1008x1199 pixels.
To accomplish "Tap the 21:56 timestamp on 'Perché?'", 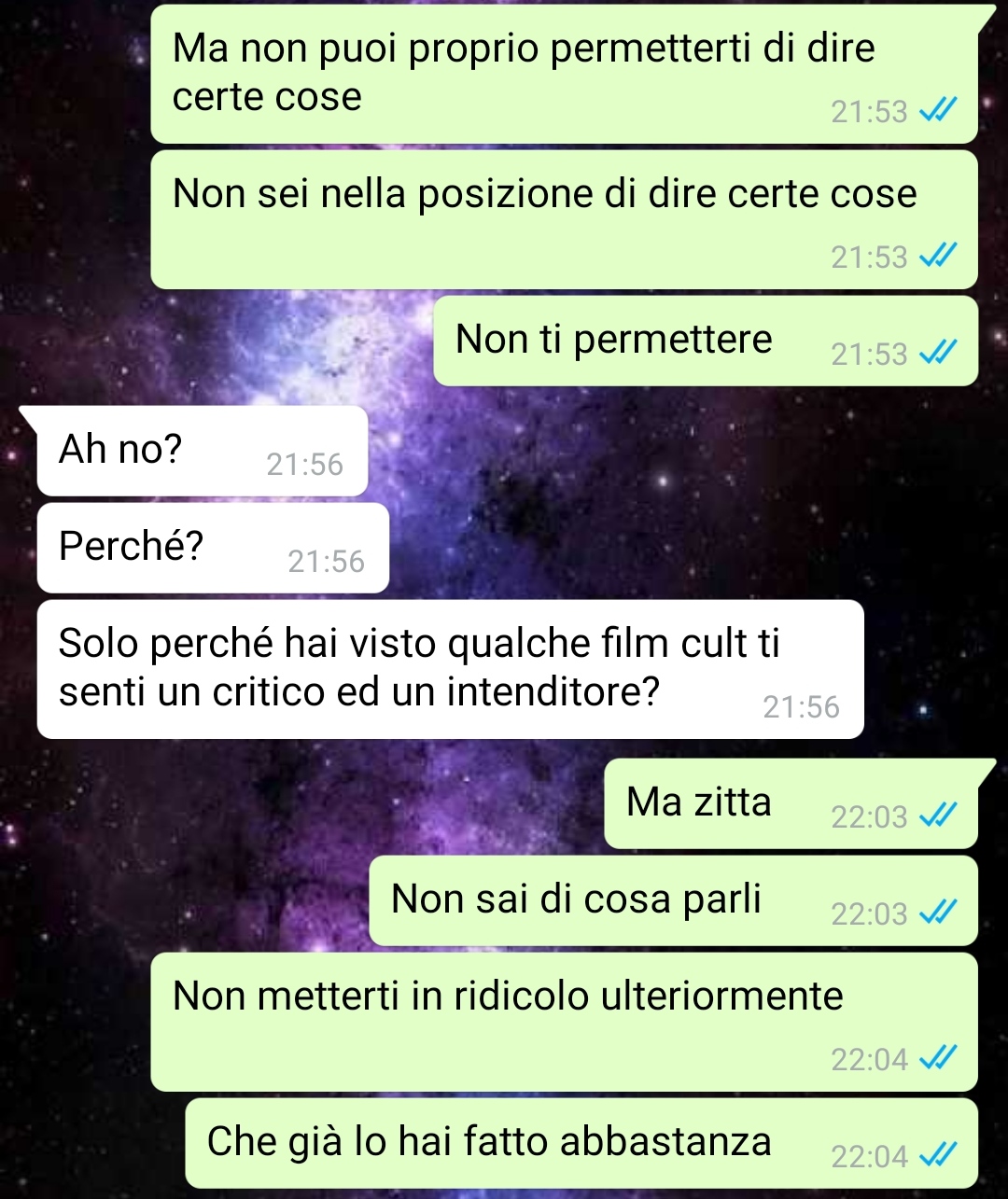I will point(326,561).
